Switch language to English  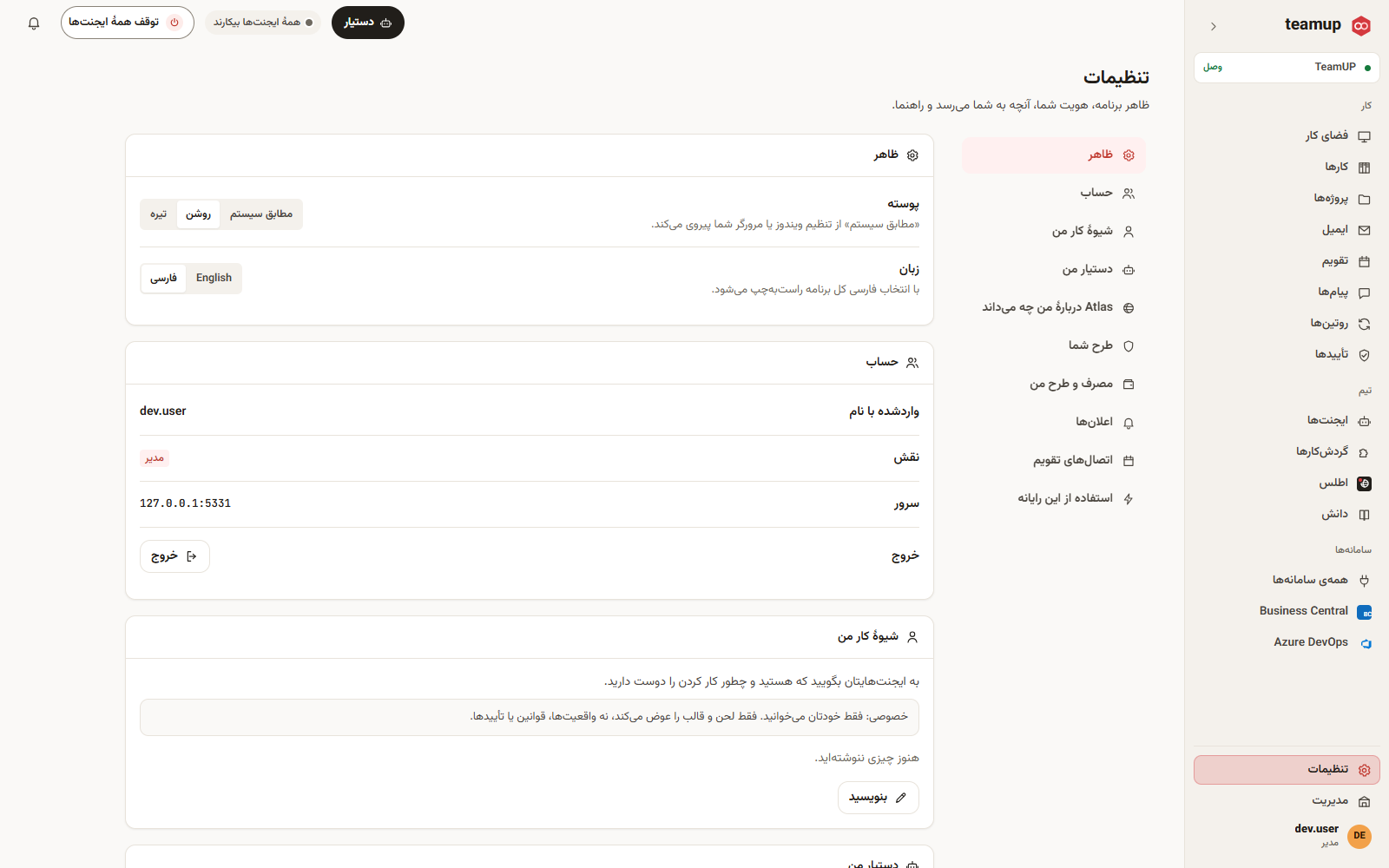pyautogui.click(x=214, y=278)
